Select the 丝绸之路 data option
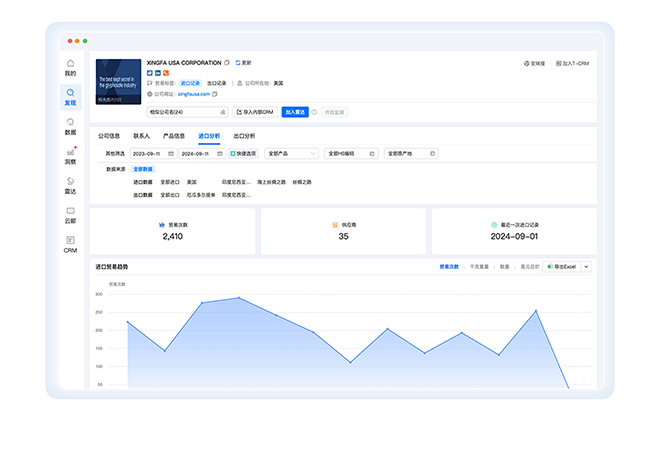The height and width of the screenshot is (450, 660). pos(302,182)
